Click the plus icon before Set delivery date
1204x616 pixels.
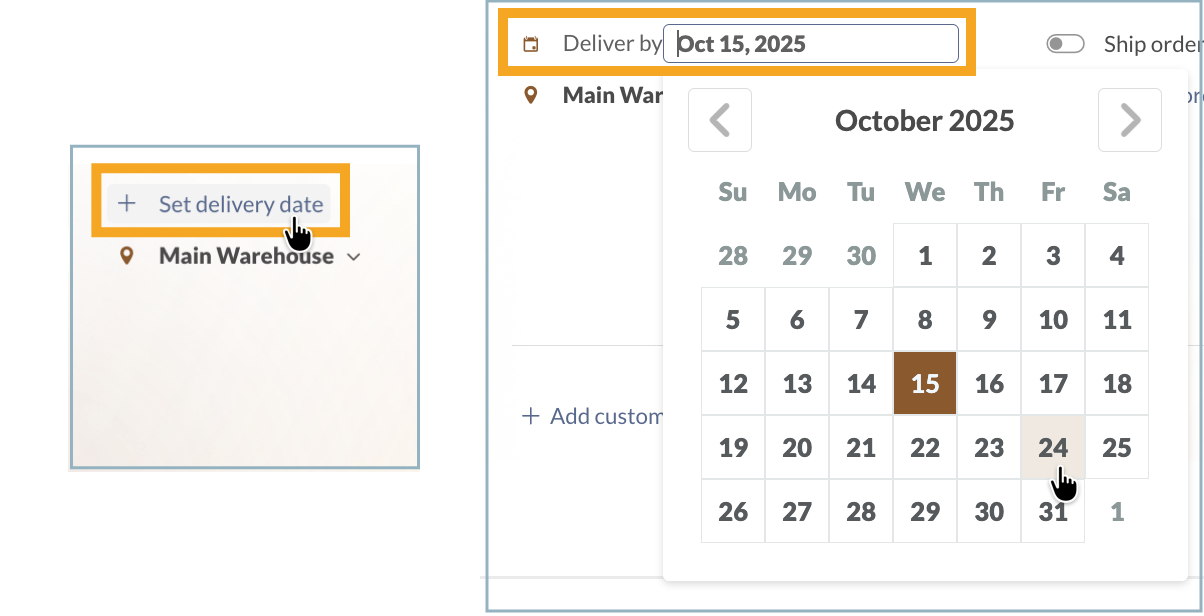pyautogui.click(x=127, y=203)
